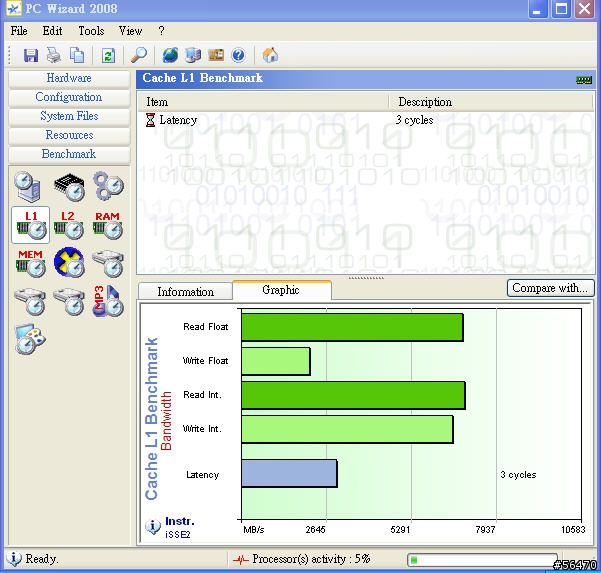Click the '3 cycles' description cell

pos(414,120)
